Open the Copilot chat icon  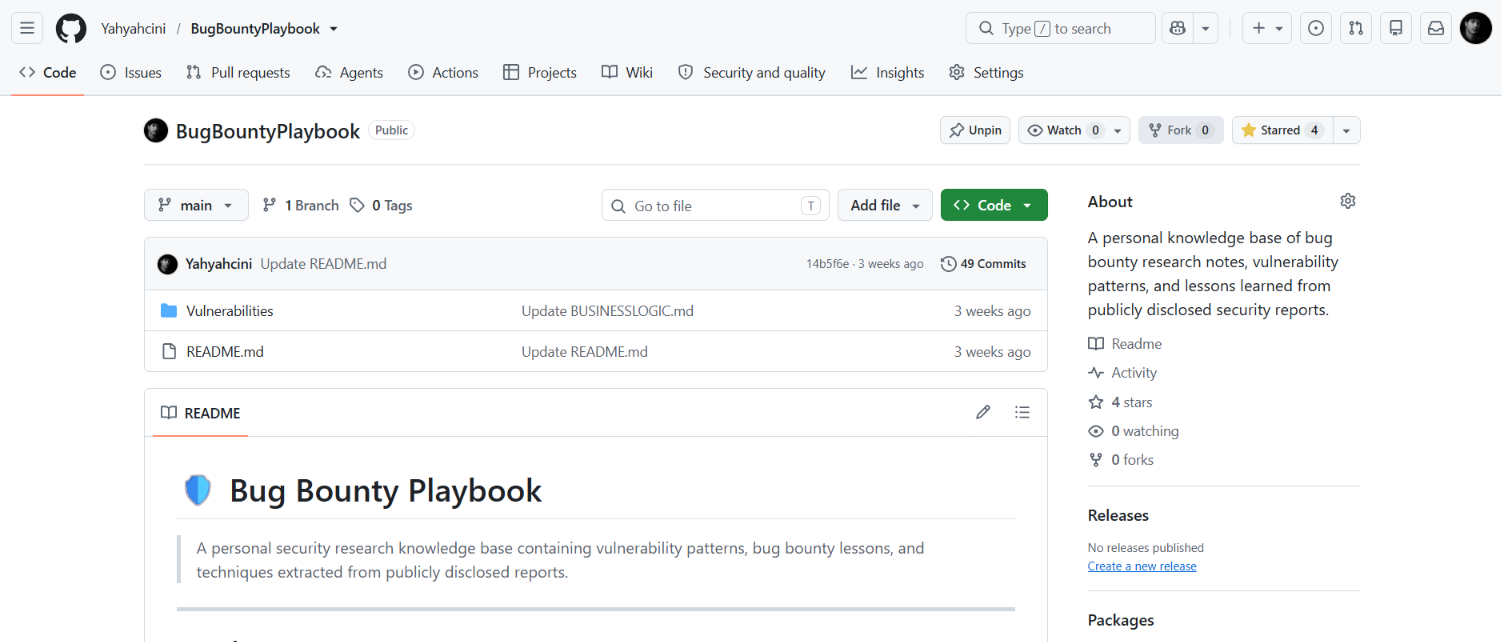[1179, 28]
